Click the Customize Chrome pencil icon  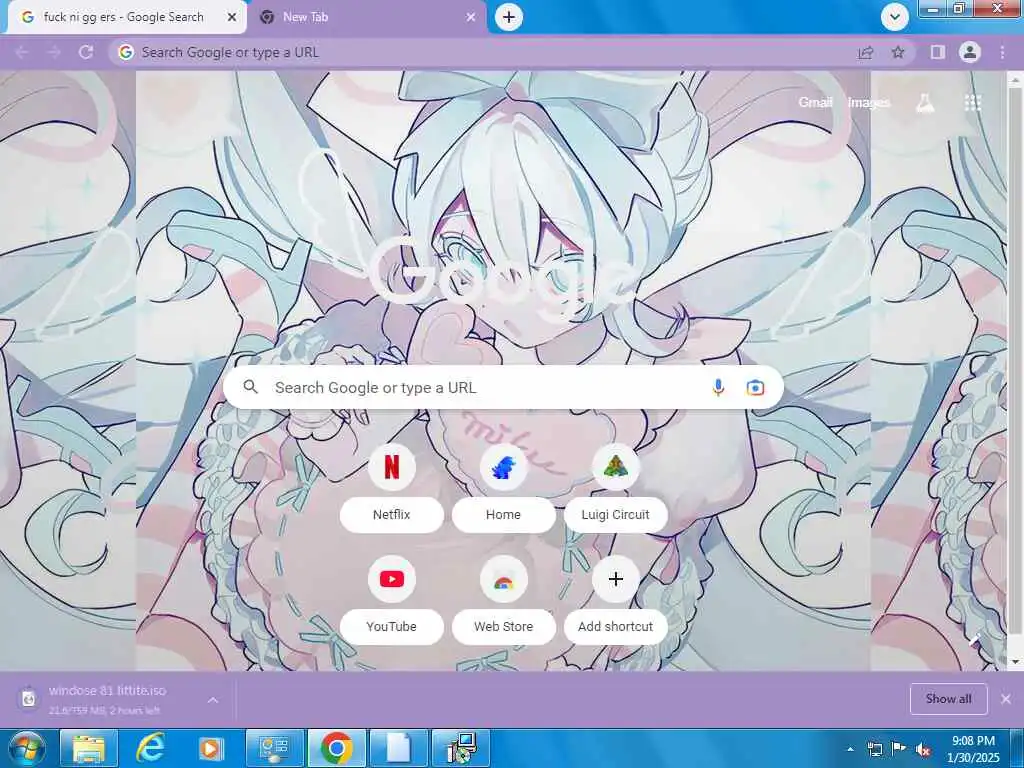(x=975, y=641)
